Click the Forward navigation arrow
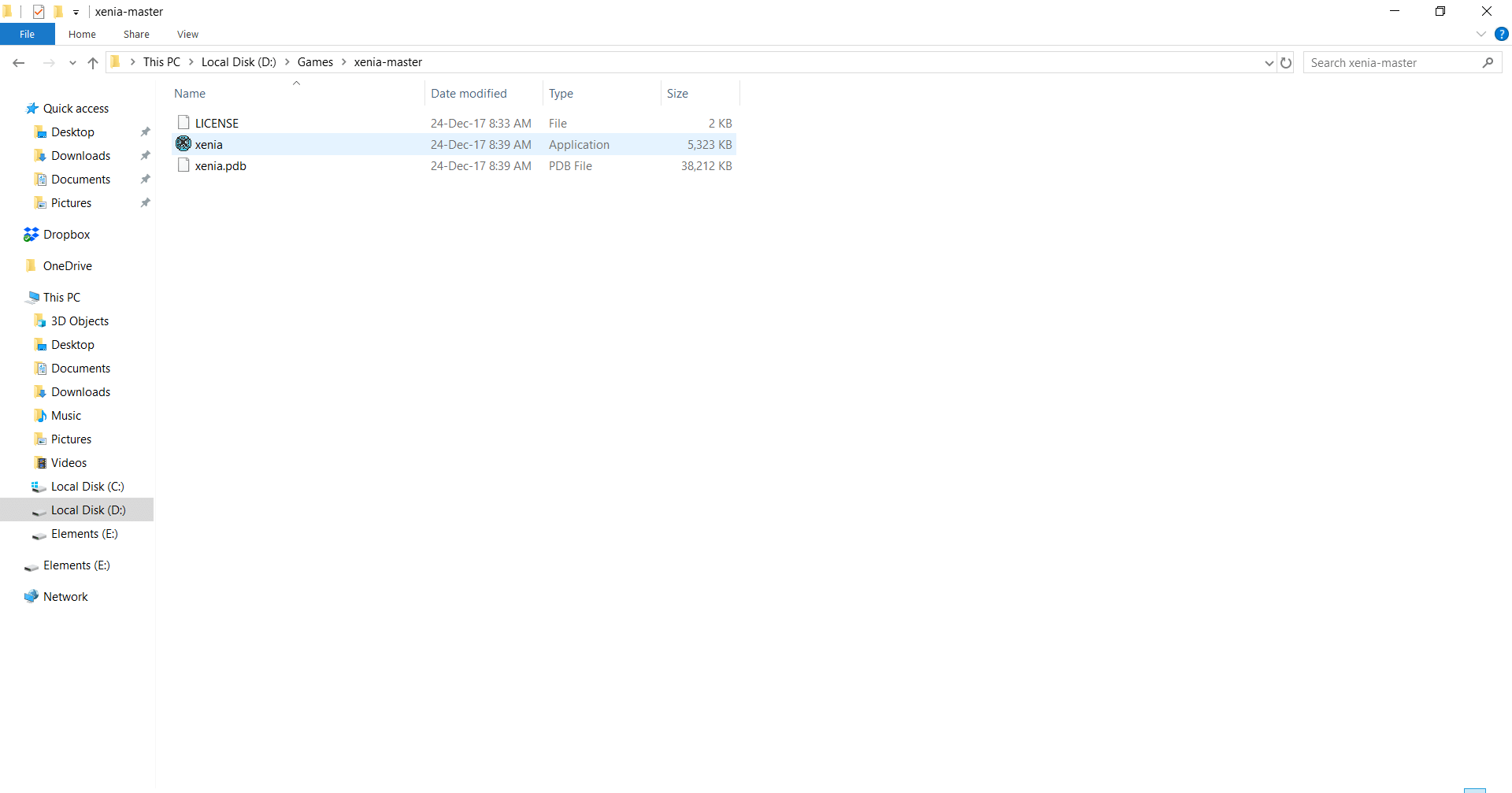 click(49, 63)
